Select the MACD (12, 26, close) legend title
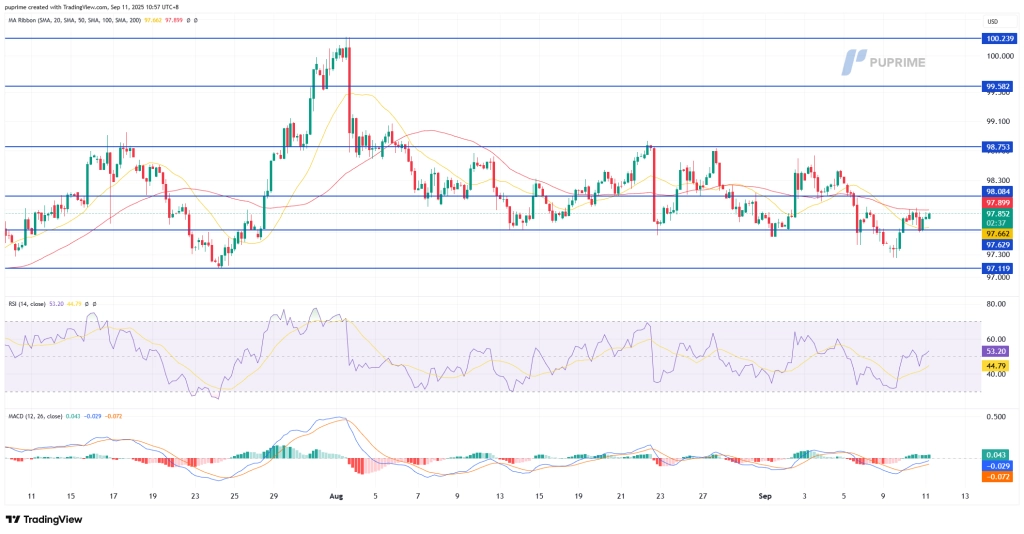This screenshot has width=1024, height=534. (35, 416)
